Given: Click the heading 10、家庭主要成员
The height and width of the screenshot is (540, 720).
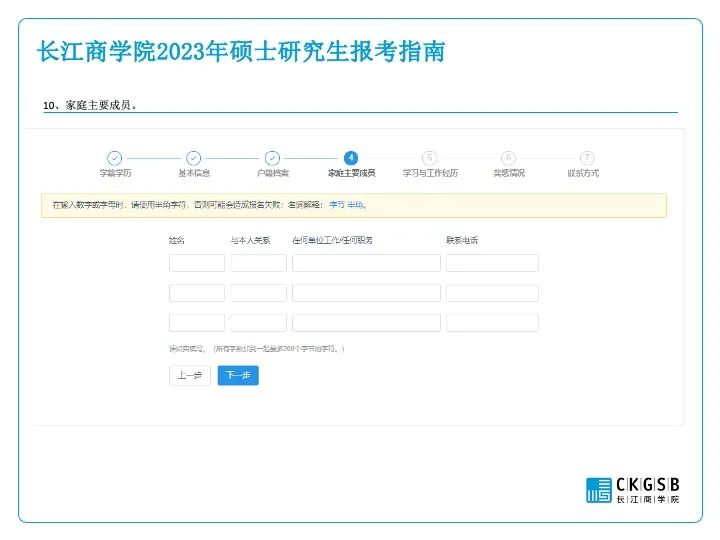Looking at the screenshot, I should [x=90, y=105].
